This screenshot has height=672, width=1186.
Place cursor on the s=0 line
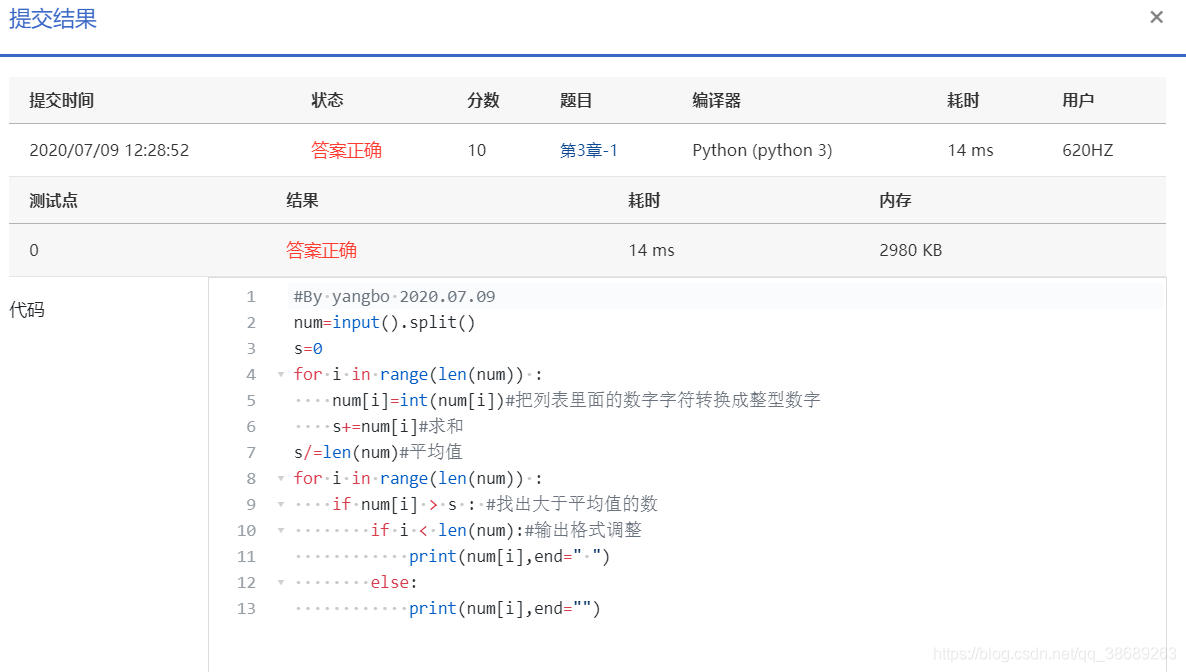pyautogui.click(x=308, y=349)
